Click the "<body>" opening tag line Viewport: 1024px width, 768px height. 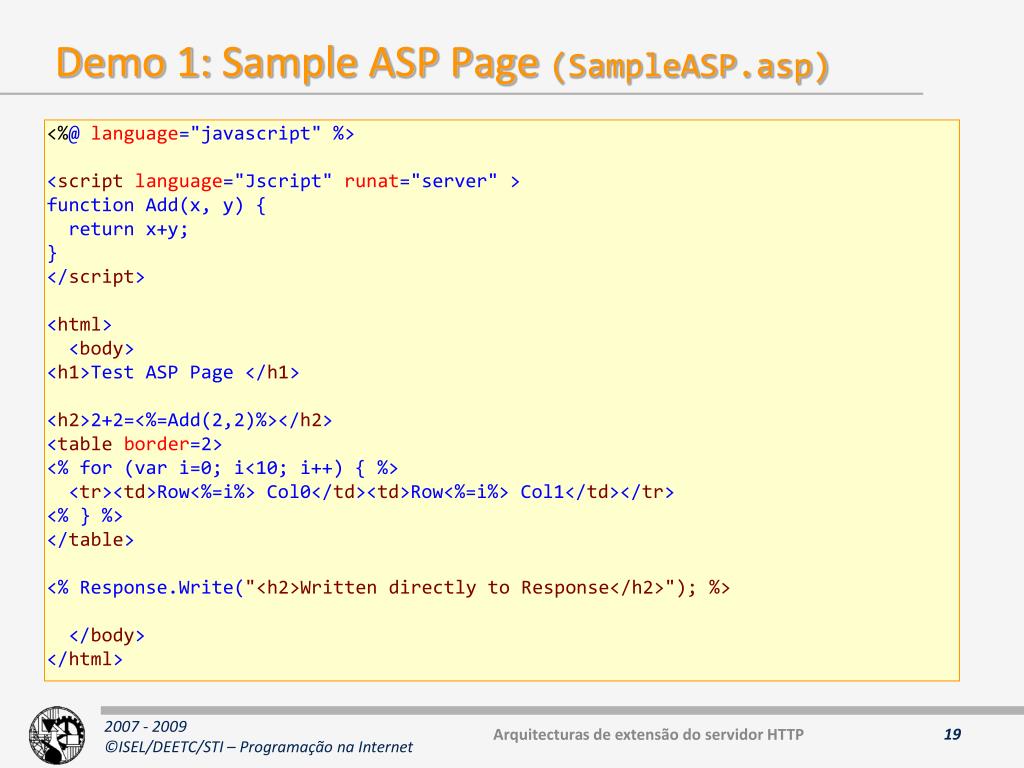point(101,349)
